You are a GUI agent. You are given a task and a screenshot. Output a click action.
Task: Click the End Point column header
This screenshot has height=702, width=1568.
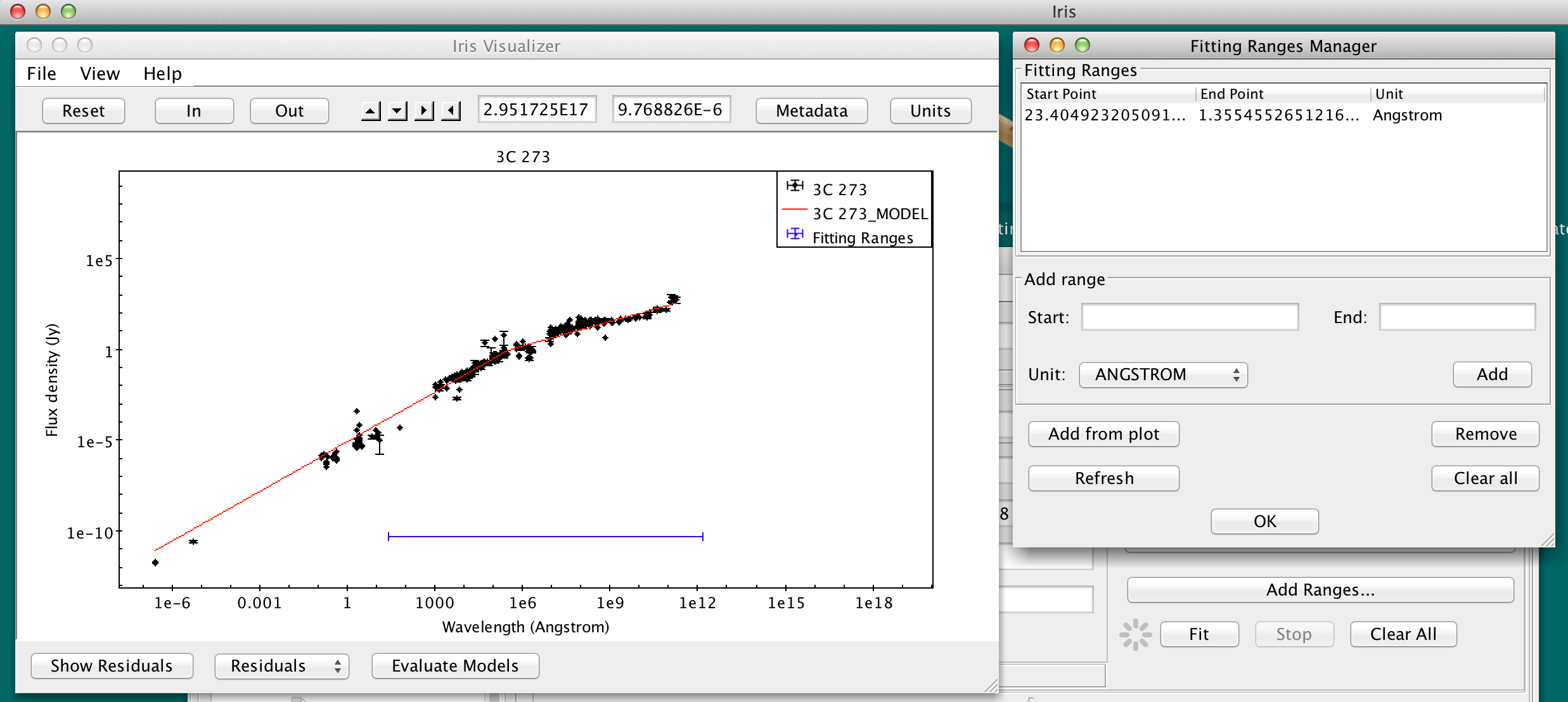pos(1283,94)
